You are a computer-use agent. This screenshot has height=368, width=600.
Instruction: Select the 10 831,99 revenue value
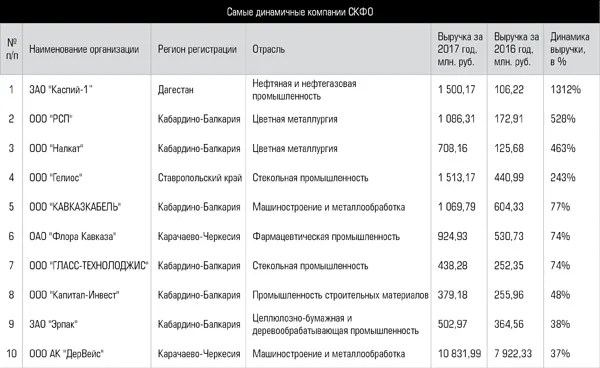click(x=460, y=353)
